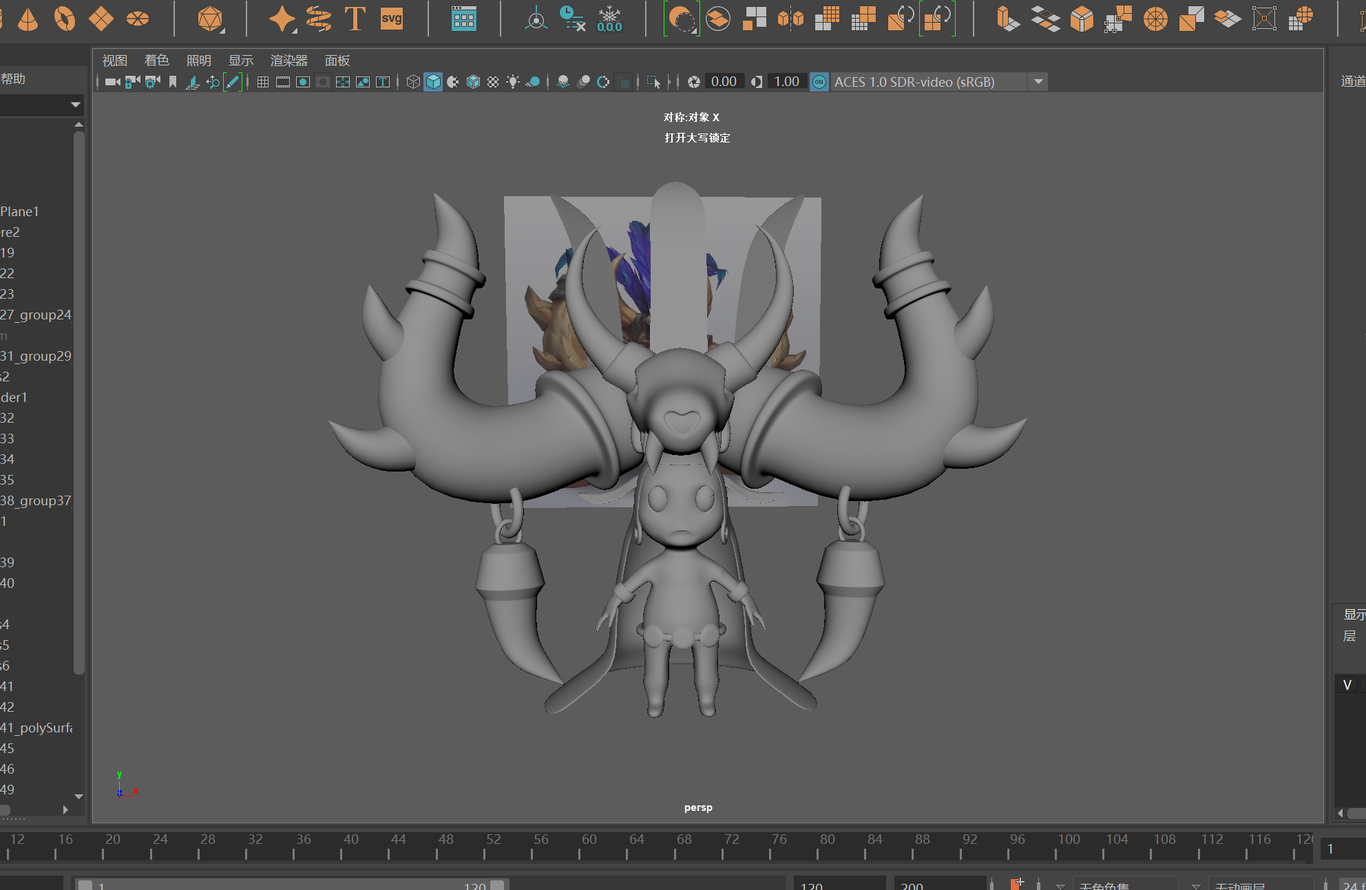
Task: Click the camera attributes gear icon
Action: click(153, 82)
